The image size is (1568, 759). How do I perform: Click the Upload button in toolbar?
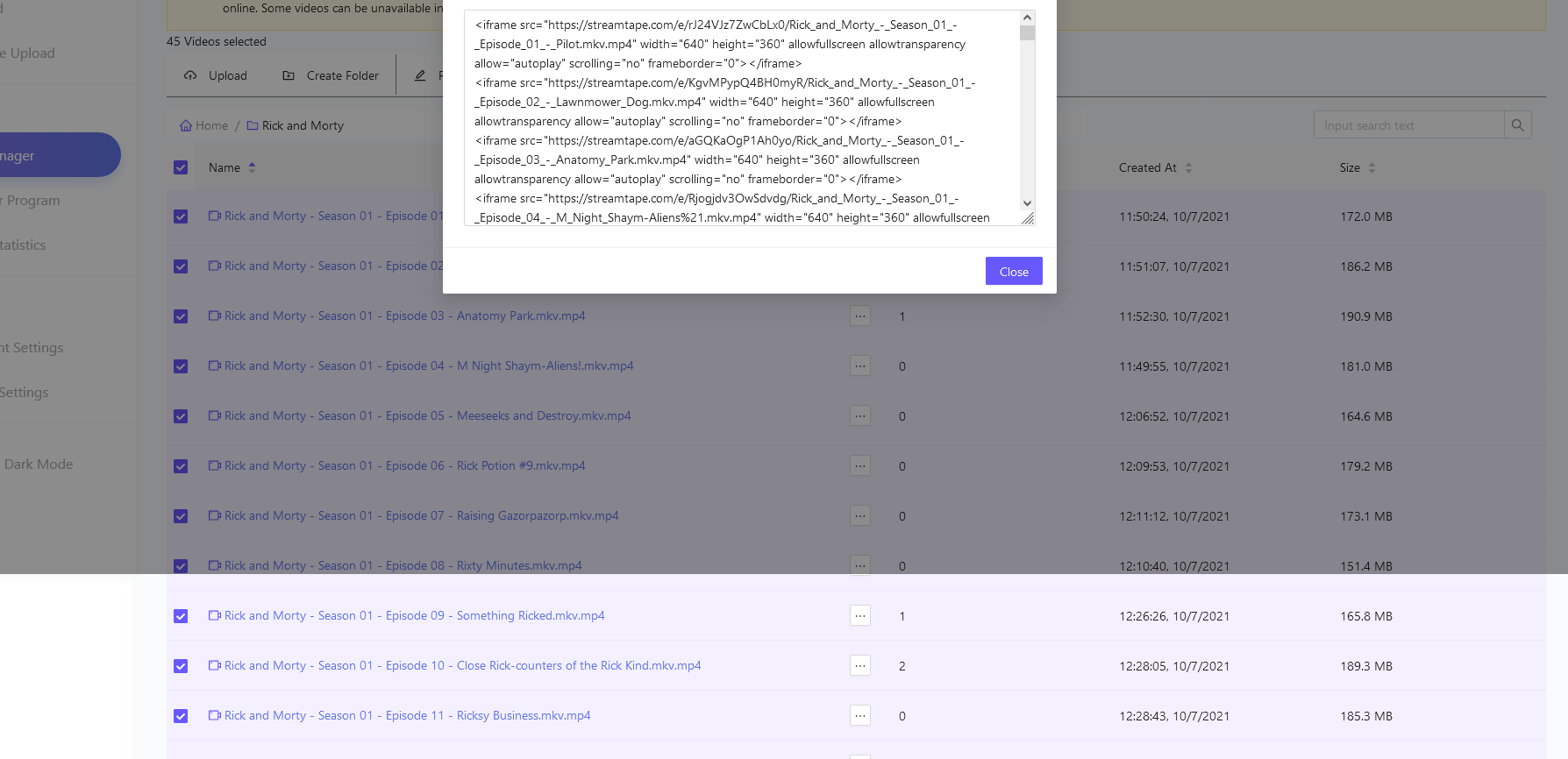pos(216,75)
